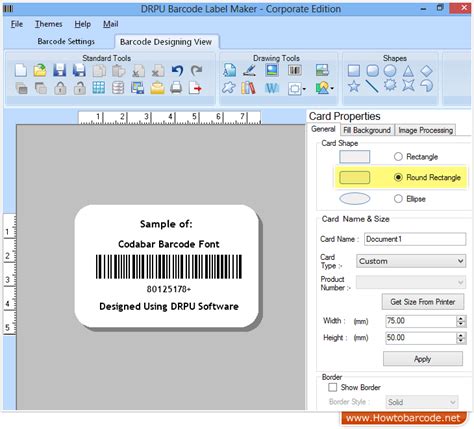Select the Barcode drawing tool icon
Image resolution: width=474 pixels, height=429 pixels.
tap(295, 70)
